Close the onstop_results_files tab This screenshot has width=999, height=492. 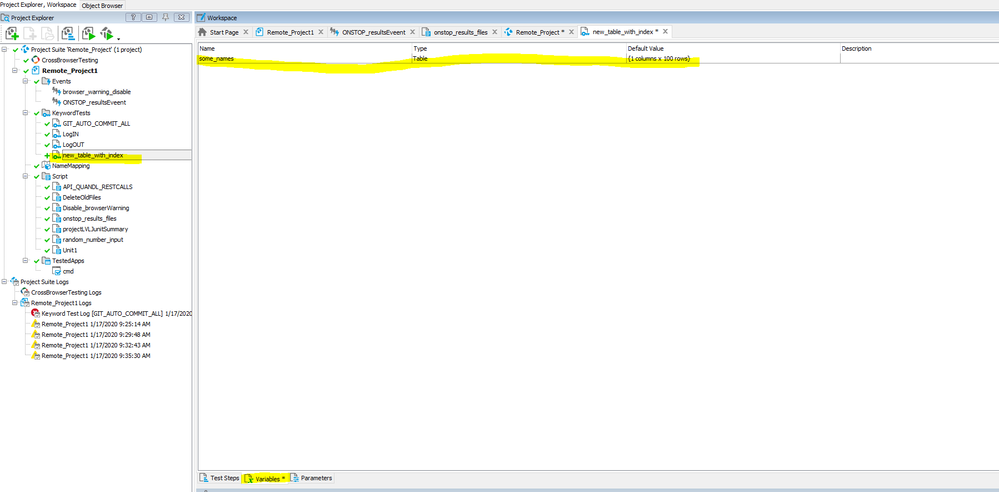(x=495, y=32)
